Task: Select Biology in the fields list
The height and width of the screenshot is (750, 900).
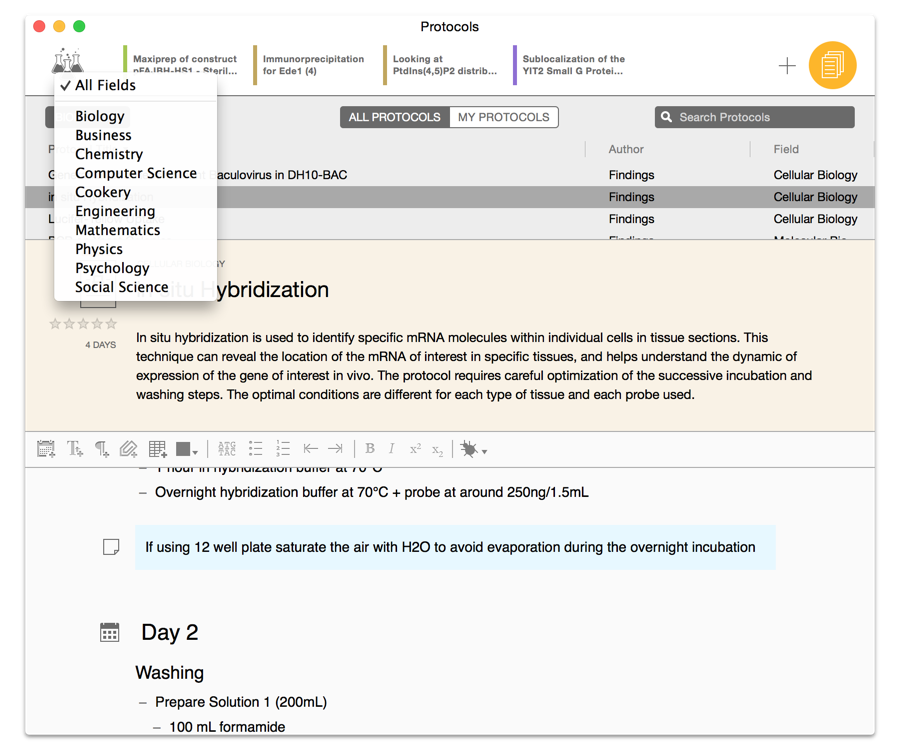Action: point(100,116)
